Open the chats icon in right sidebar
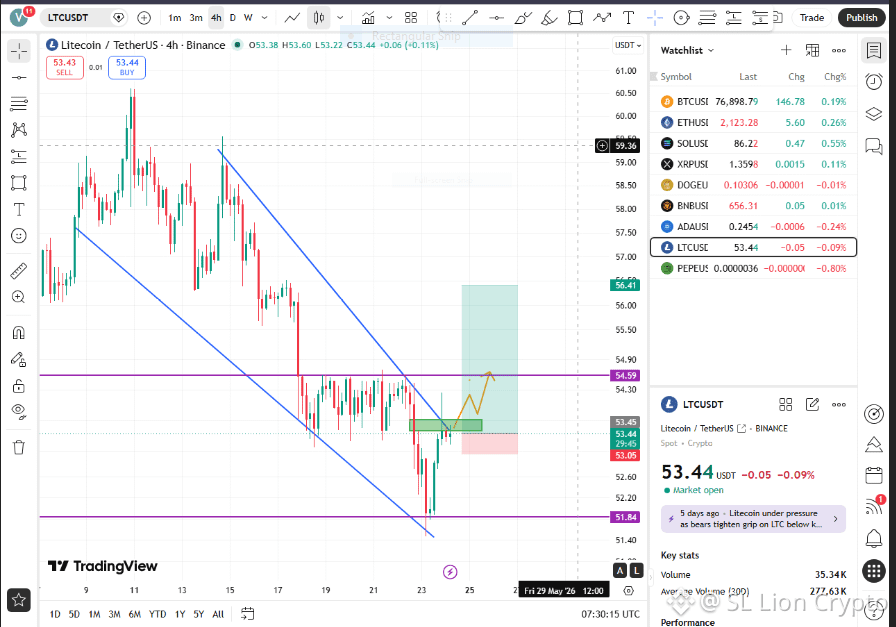This screenshot has height=627, width=896. (874, 146)
